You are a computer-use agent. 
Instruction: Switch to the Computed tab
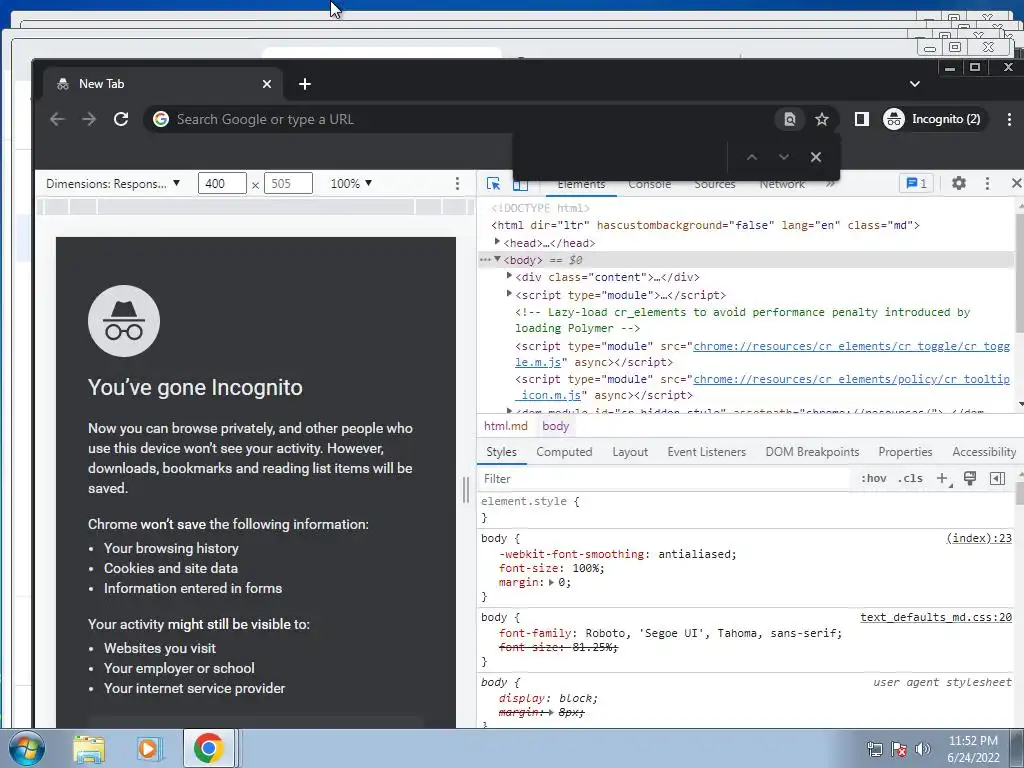click(x=564, y=452)
